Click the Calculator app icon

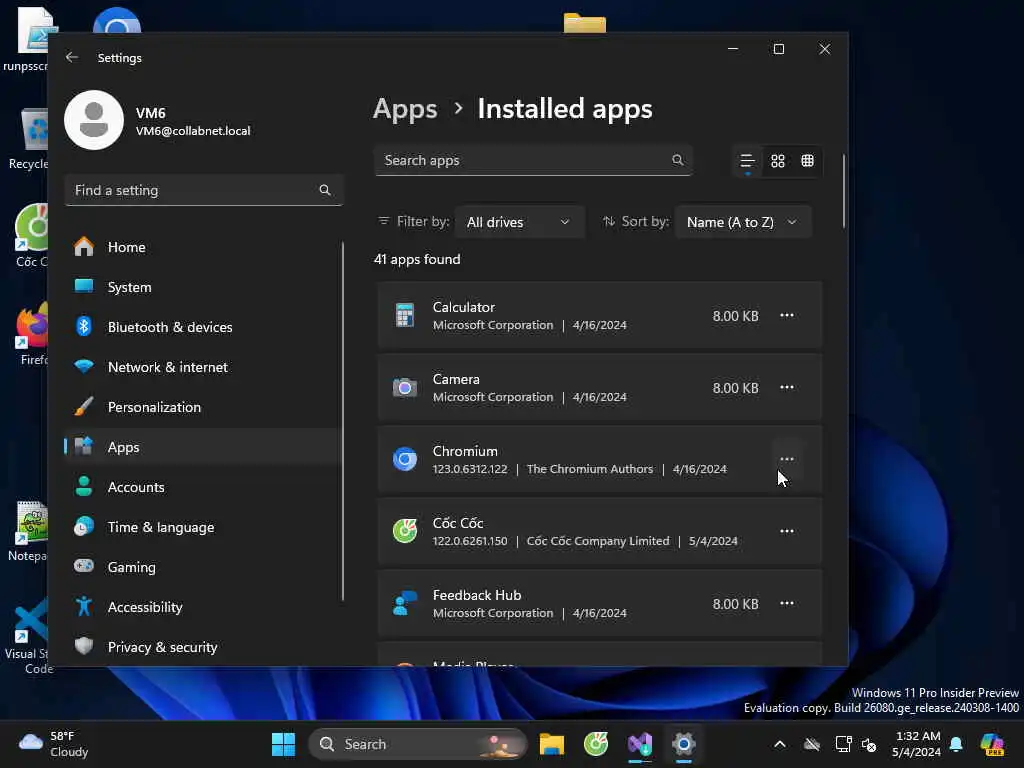coord(405,315)
